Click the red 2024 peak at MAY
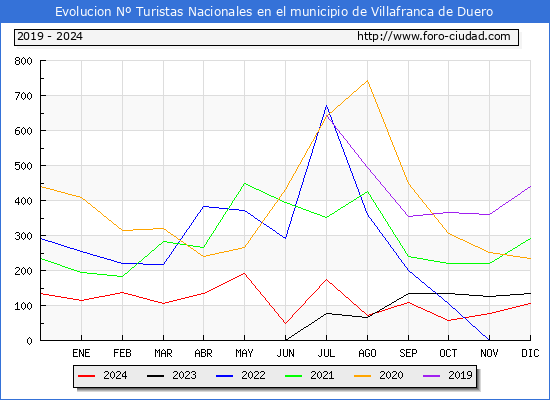The image size is (550, 400). tap(244, 273)
